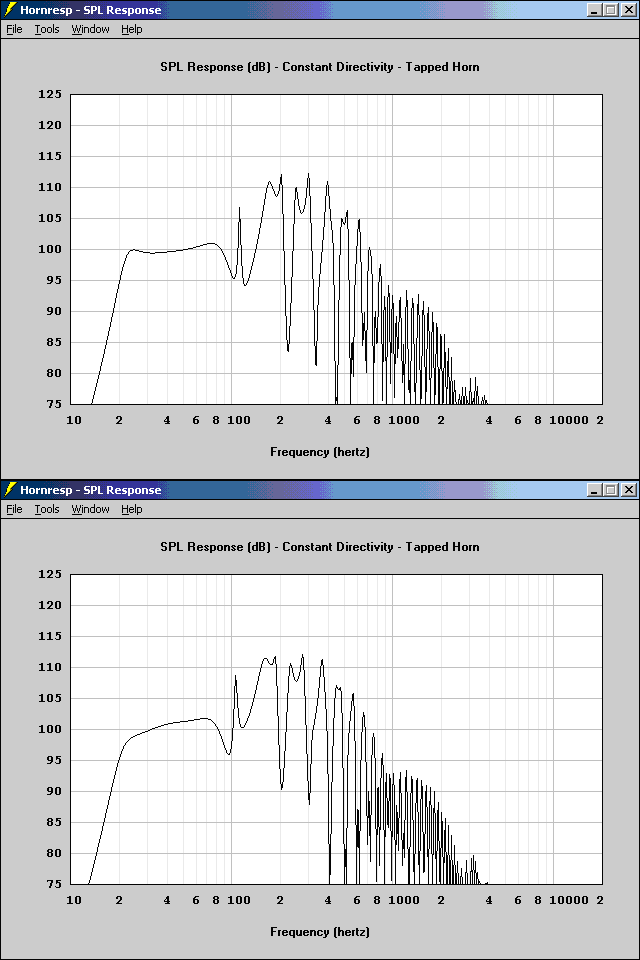Viewport: 640px width, 960px height.
Task: Click upper window title 'Hornresp - SPL Response'
Action: pyautogui.click(x=91, y=10)
